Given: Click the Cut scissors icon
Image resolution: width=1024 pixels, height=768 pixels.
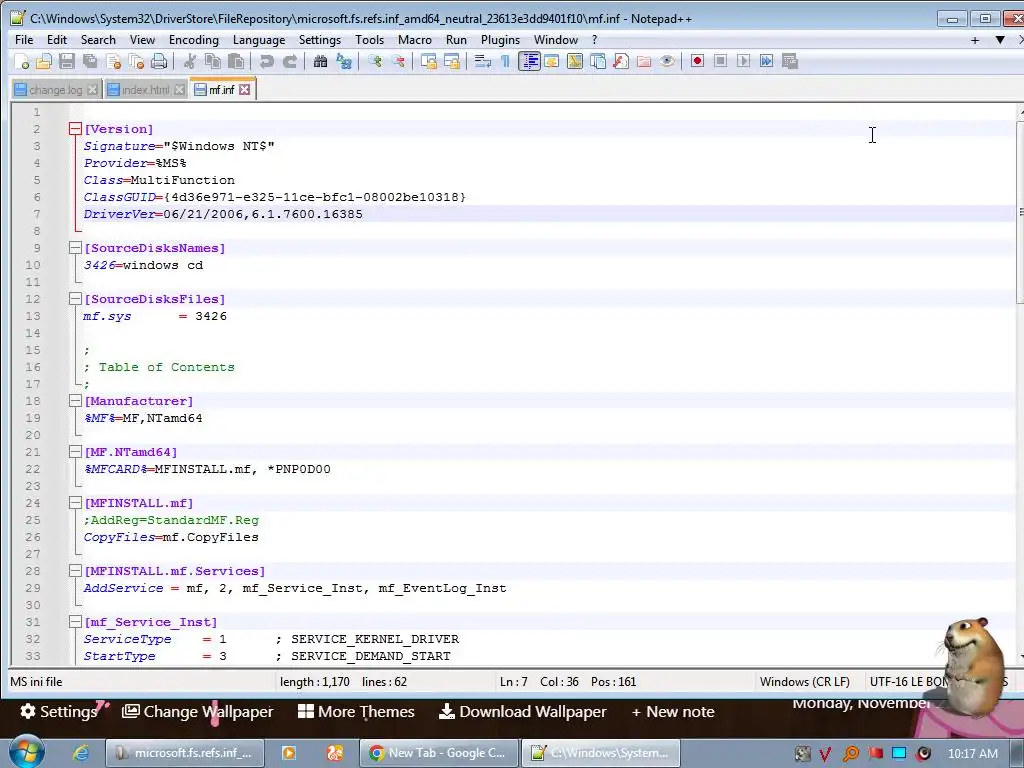Looking at the screenshot, I should [x=189, y=61].
